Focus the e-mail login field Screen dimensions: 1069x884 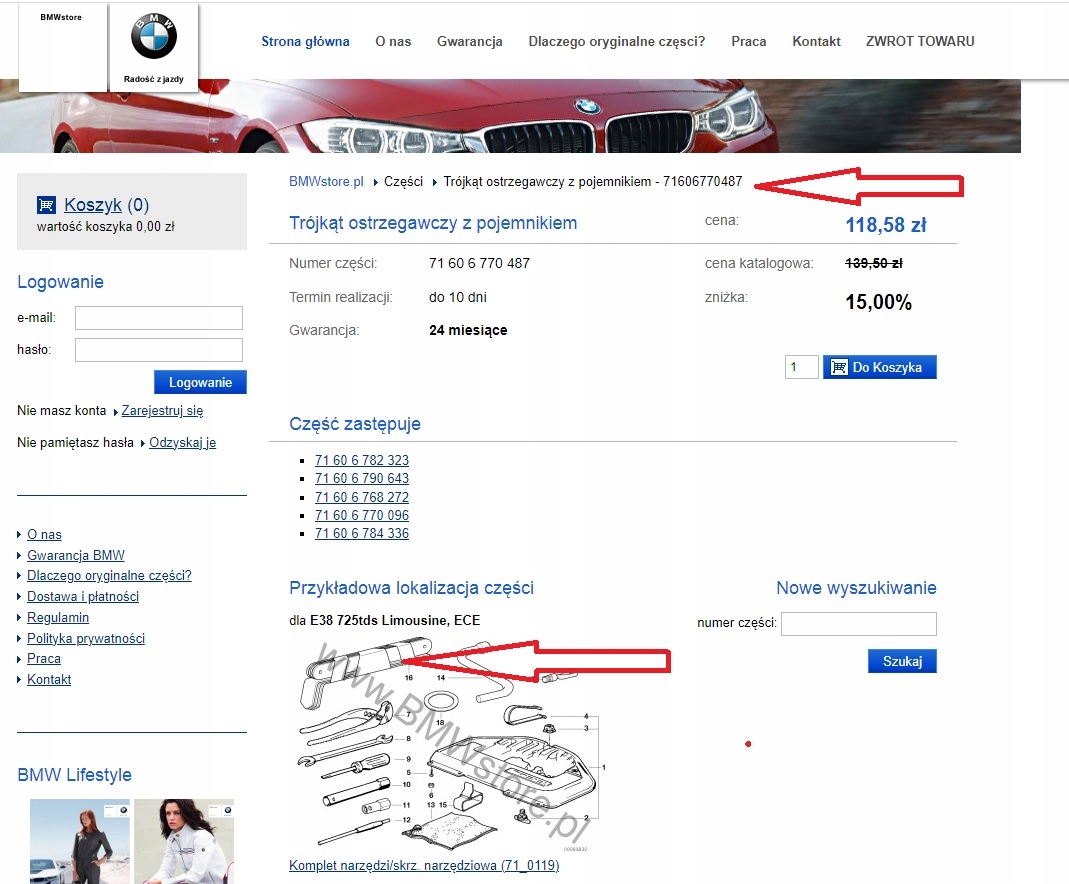tap(159, 318)
